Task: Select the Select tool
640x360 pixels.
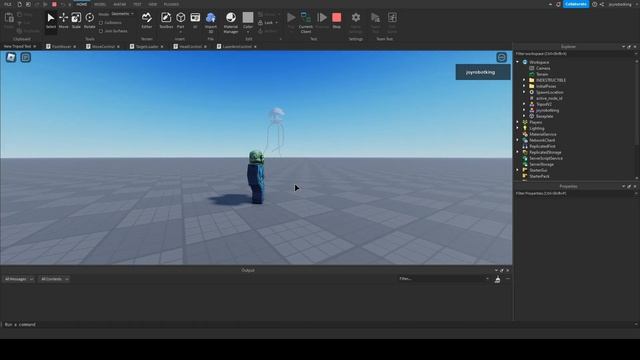Action: coord(51,21)
